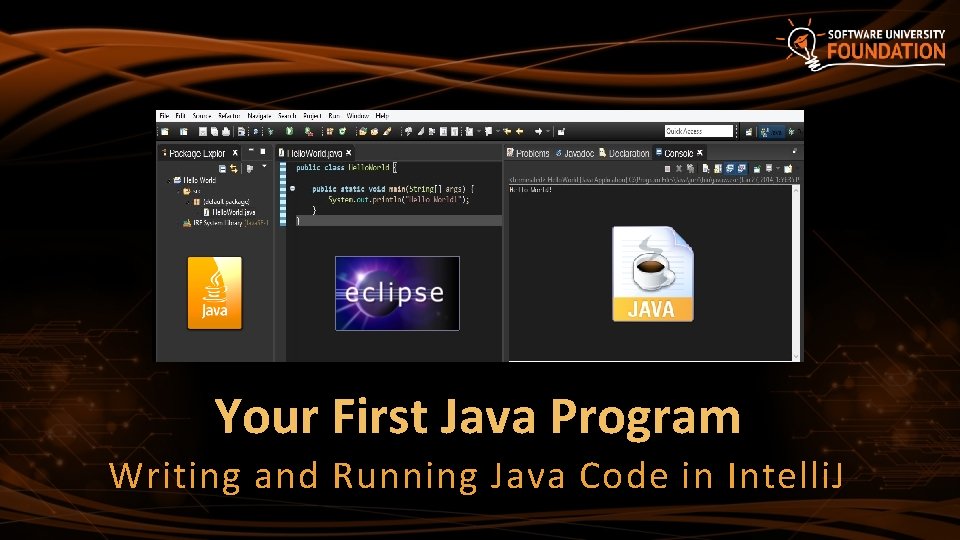Screen dimensions: 960x540
Task: Open the Navigate menu
Action: tap(259, 116)
